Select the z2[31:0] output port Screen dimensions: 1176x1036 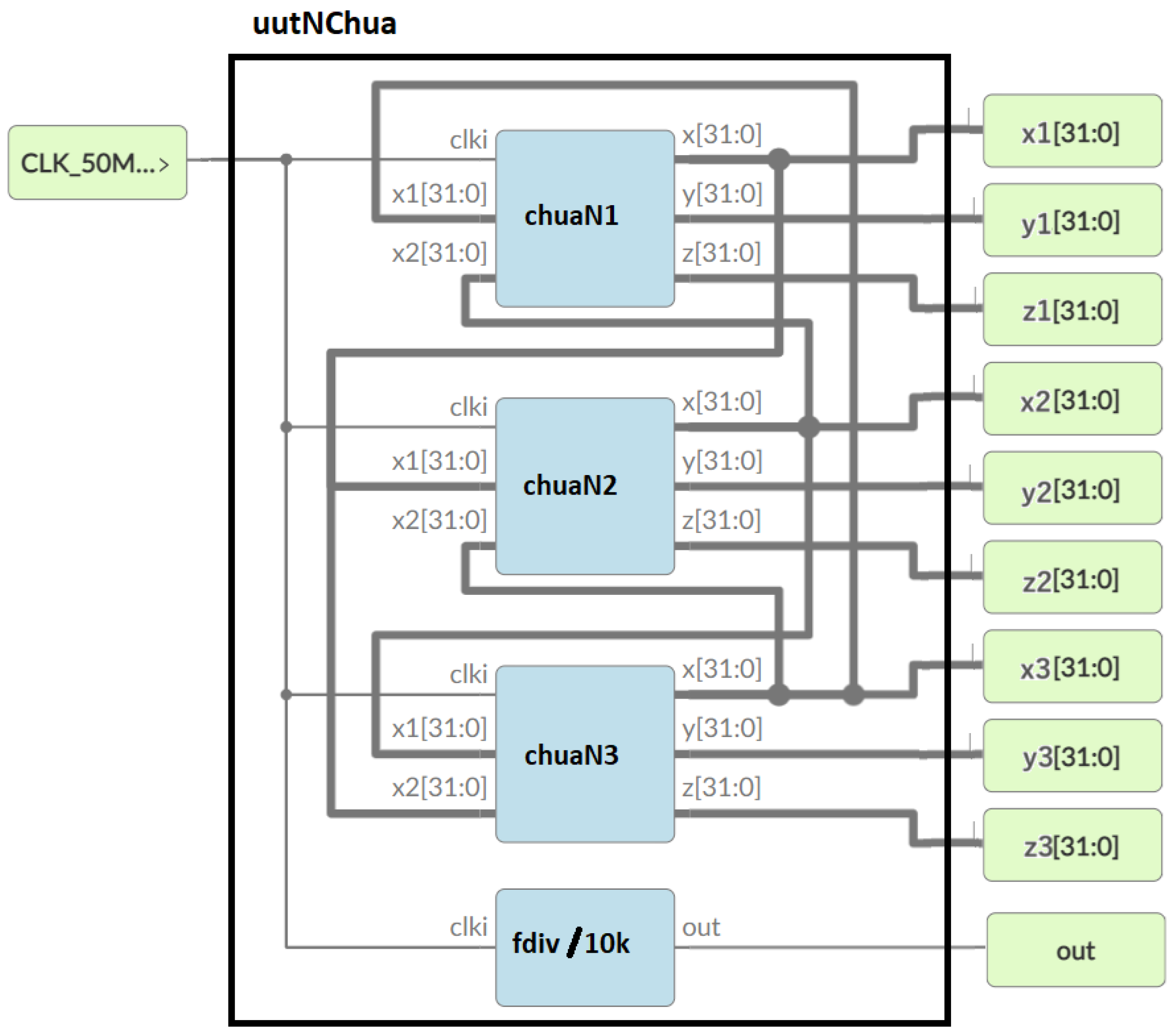pos(1071,578)
